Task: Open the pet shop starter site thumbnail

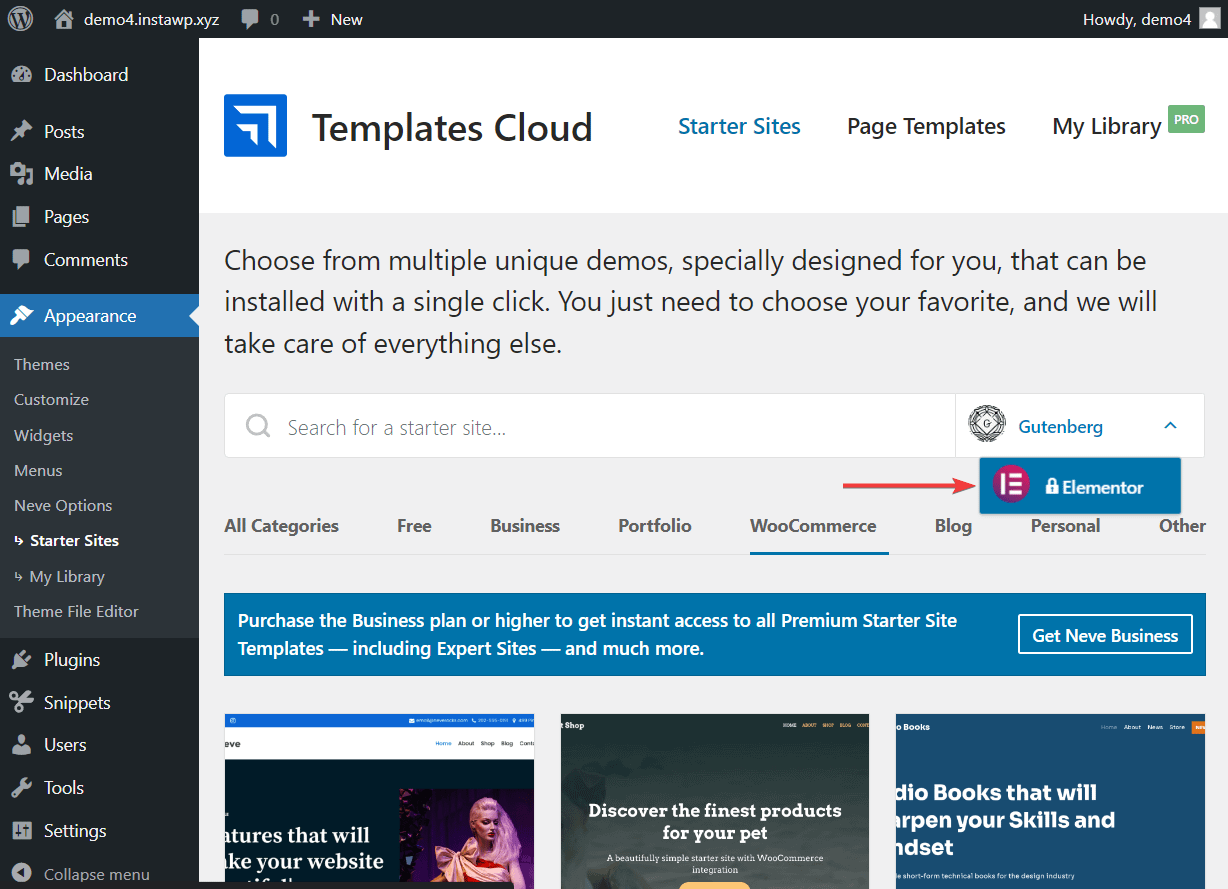Action: tap(714, 800)
